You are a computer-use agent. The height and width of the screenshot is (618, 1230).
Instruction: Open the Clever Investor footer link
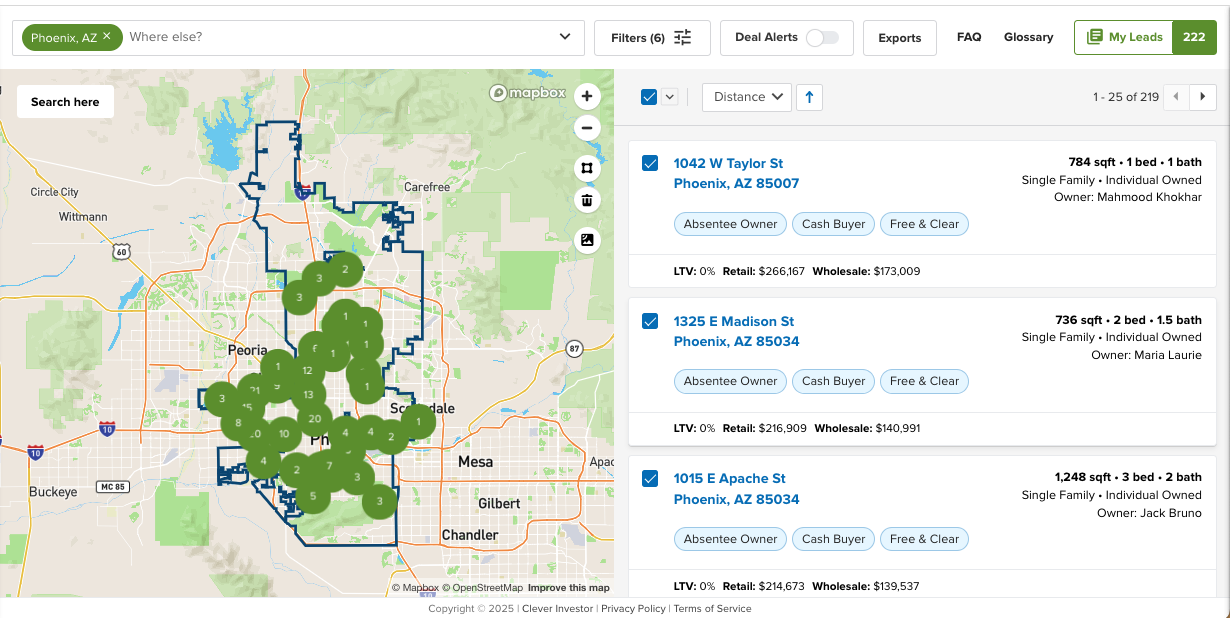coord(558,608)
